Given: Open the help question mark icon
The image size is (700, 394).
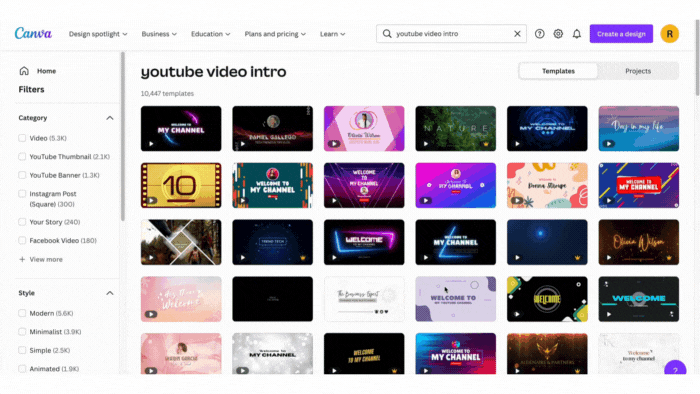Looking at the screenshot, I should [539, 34].
